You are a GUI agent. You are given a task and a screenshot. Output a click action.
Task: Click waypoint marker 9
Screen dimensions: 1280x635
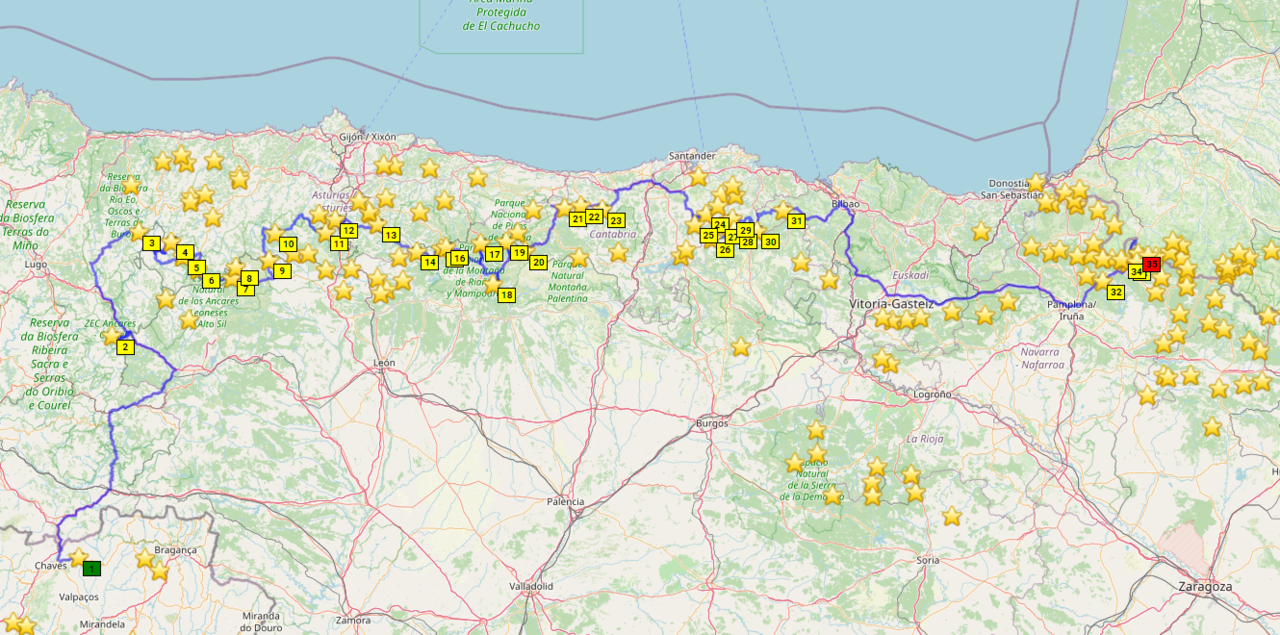[x=282, y=270]
